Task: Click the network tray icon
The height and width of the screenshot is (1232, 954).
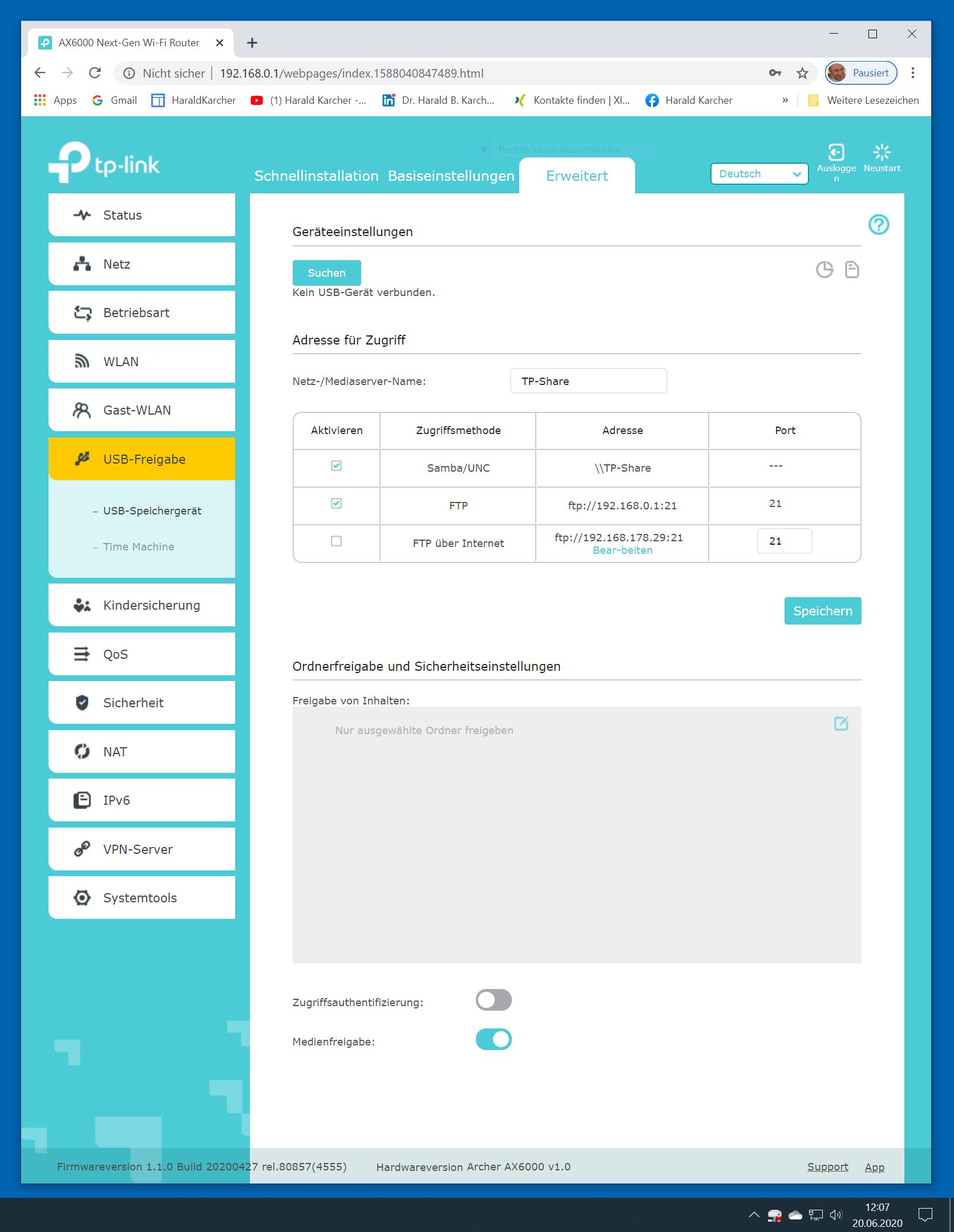Action: coord(815,1215)
